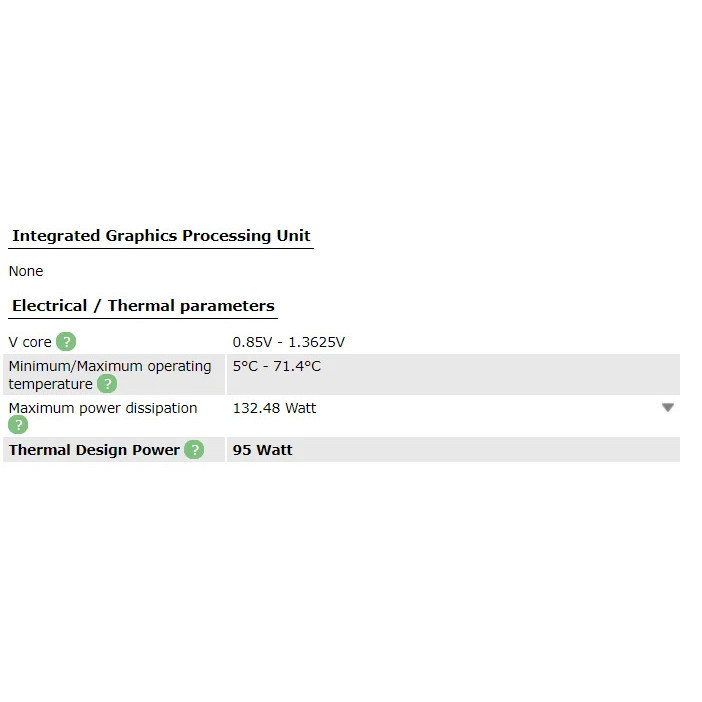Open help for Minimum/Maximum operating temperature
The height and width of the screenshot is (702, 702).
point(107,384)
